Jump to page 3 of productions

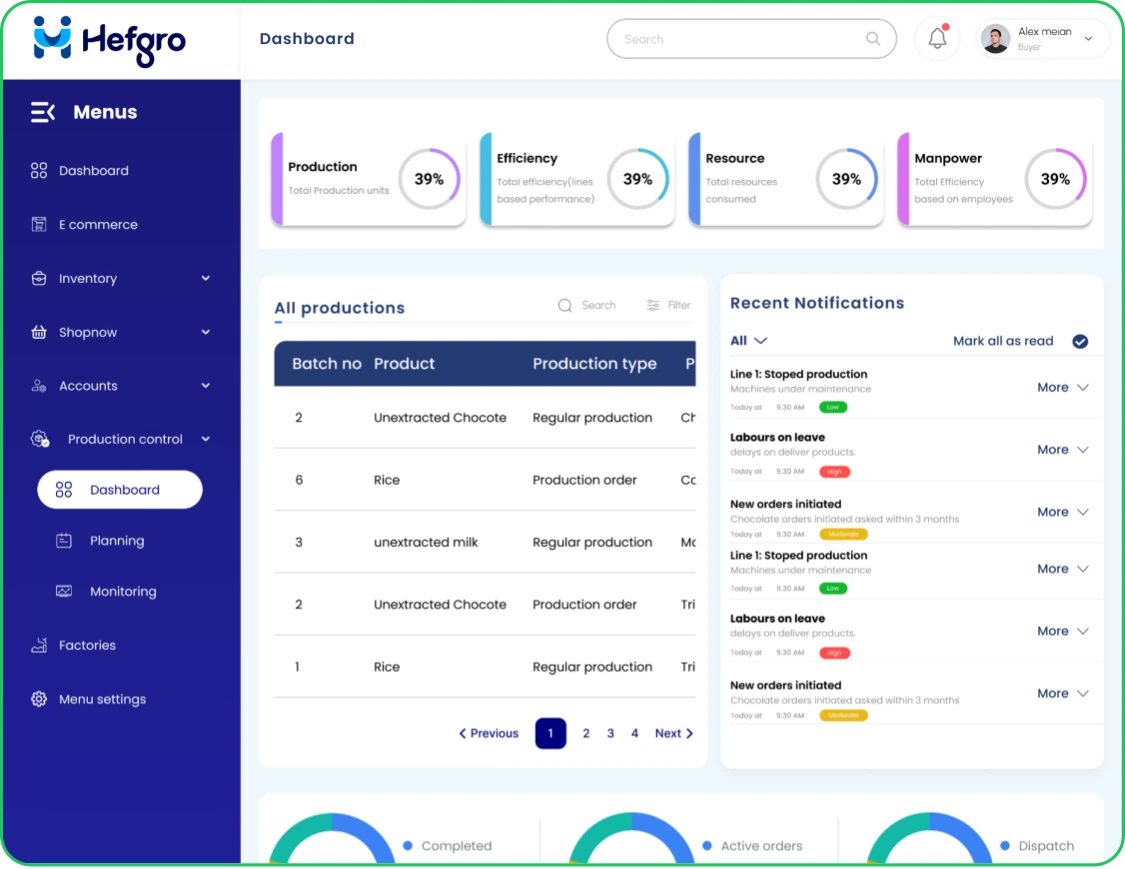pyautogui.click(x=610, y=734)
